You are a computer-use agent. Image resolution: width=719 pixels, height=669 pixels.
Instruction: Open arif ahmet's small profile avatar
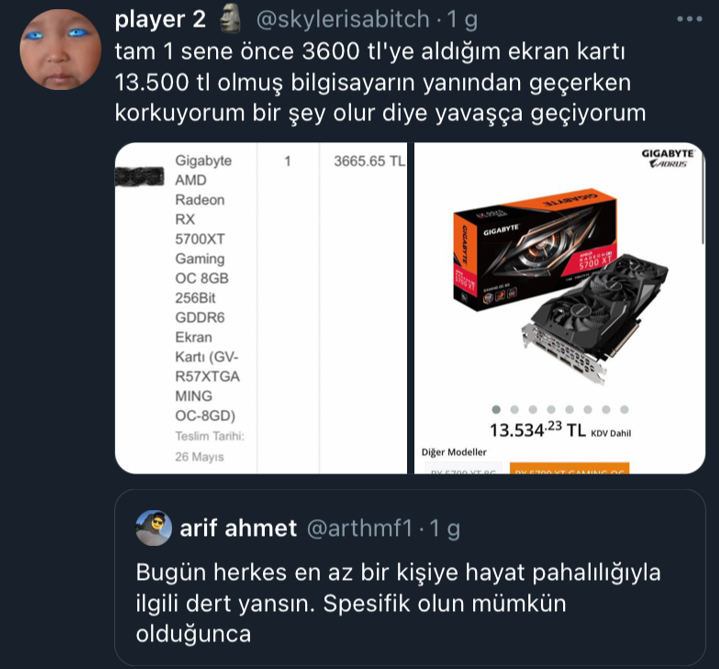[x=154, y=528]
